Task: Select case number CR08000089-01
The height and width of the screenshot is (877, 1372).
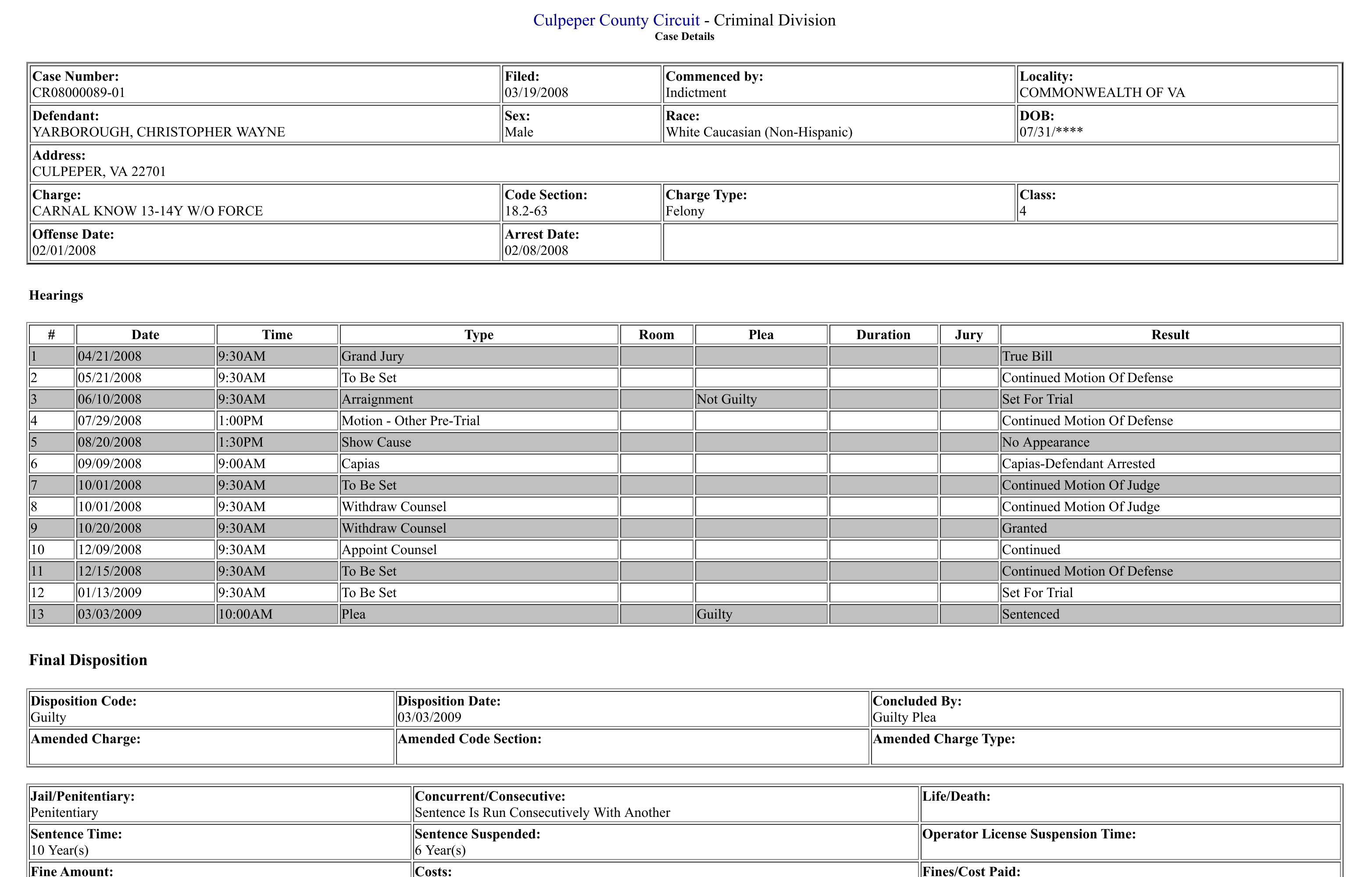Action: 79,92
